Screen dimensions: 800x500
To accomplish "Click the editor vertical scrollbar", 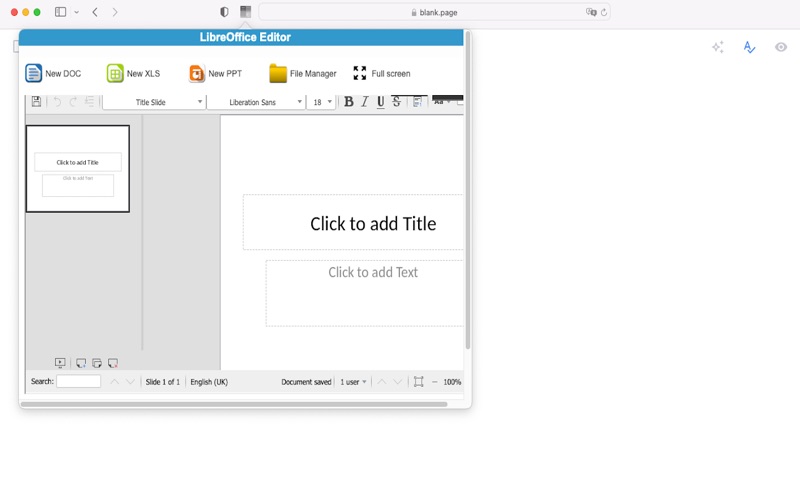I will (x=467, y=190).
